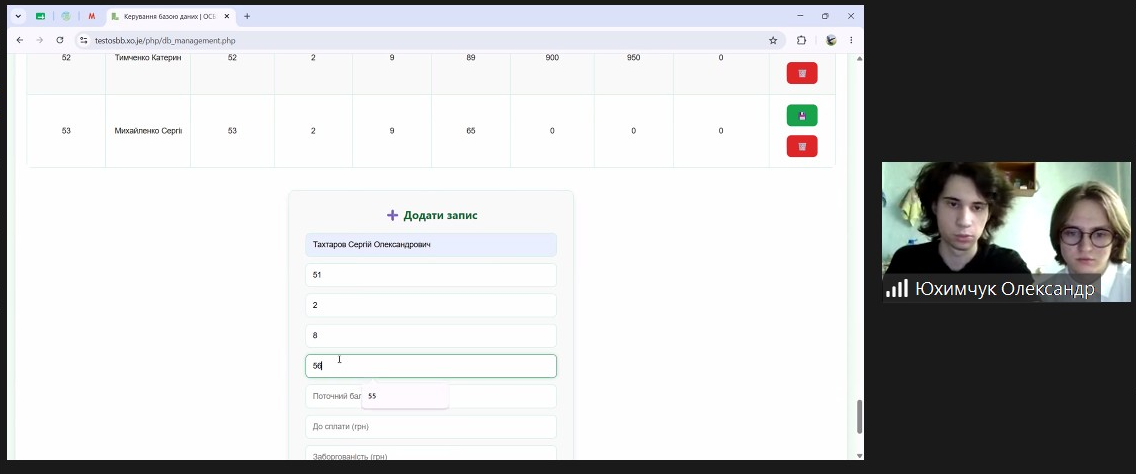Close the Керування базою даних tab
The width and height of the screenshot is (1136, 474).
pyautogui.click(x=226, y=16)
